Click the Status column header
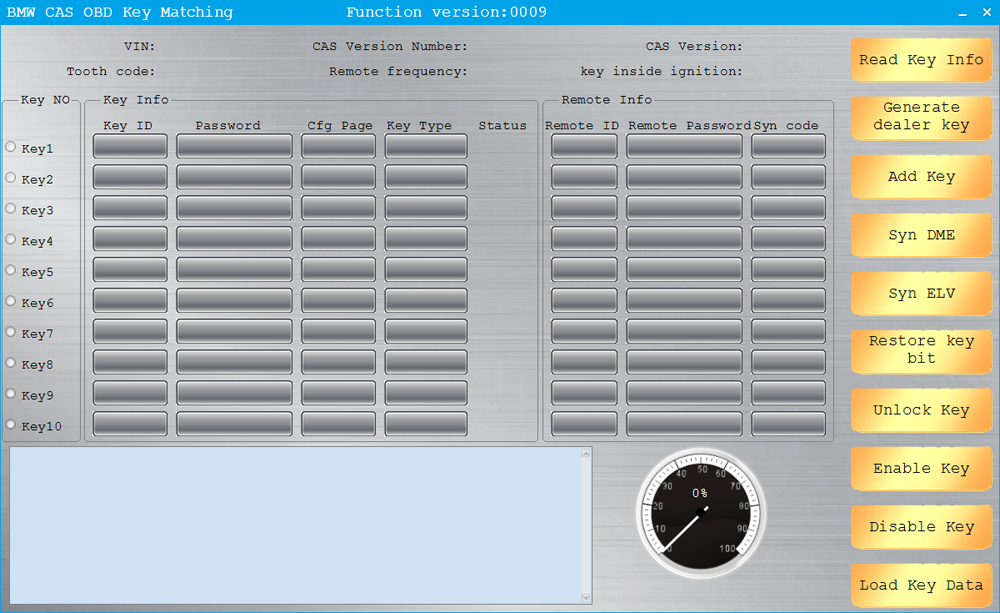The height and width of the screenshot is (613, 1000). pos(503,126)
